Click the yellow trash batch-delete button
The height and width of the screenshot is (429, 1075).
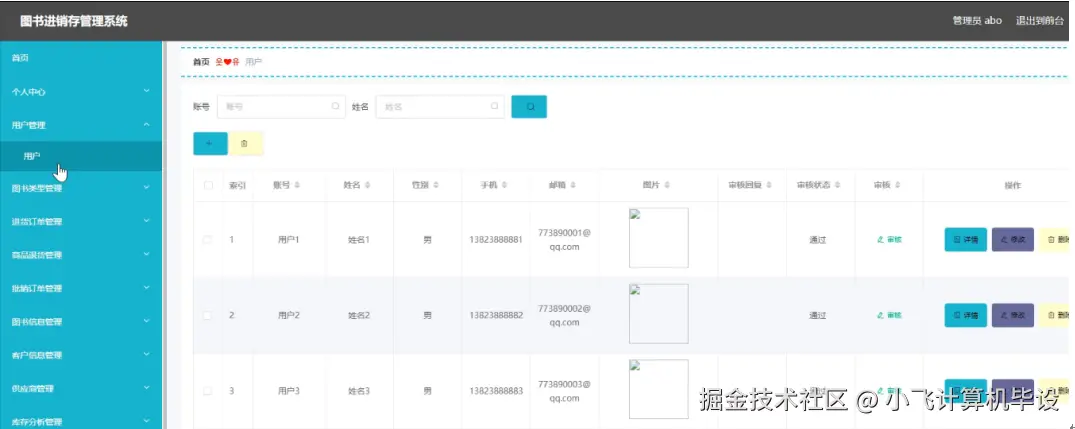click(x=245, y=143)
